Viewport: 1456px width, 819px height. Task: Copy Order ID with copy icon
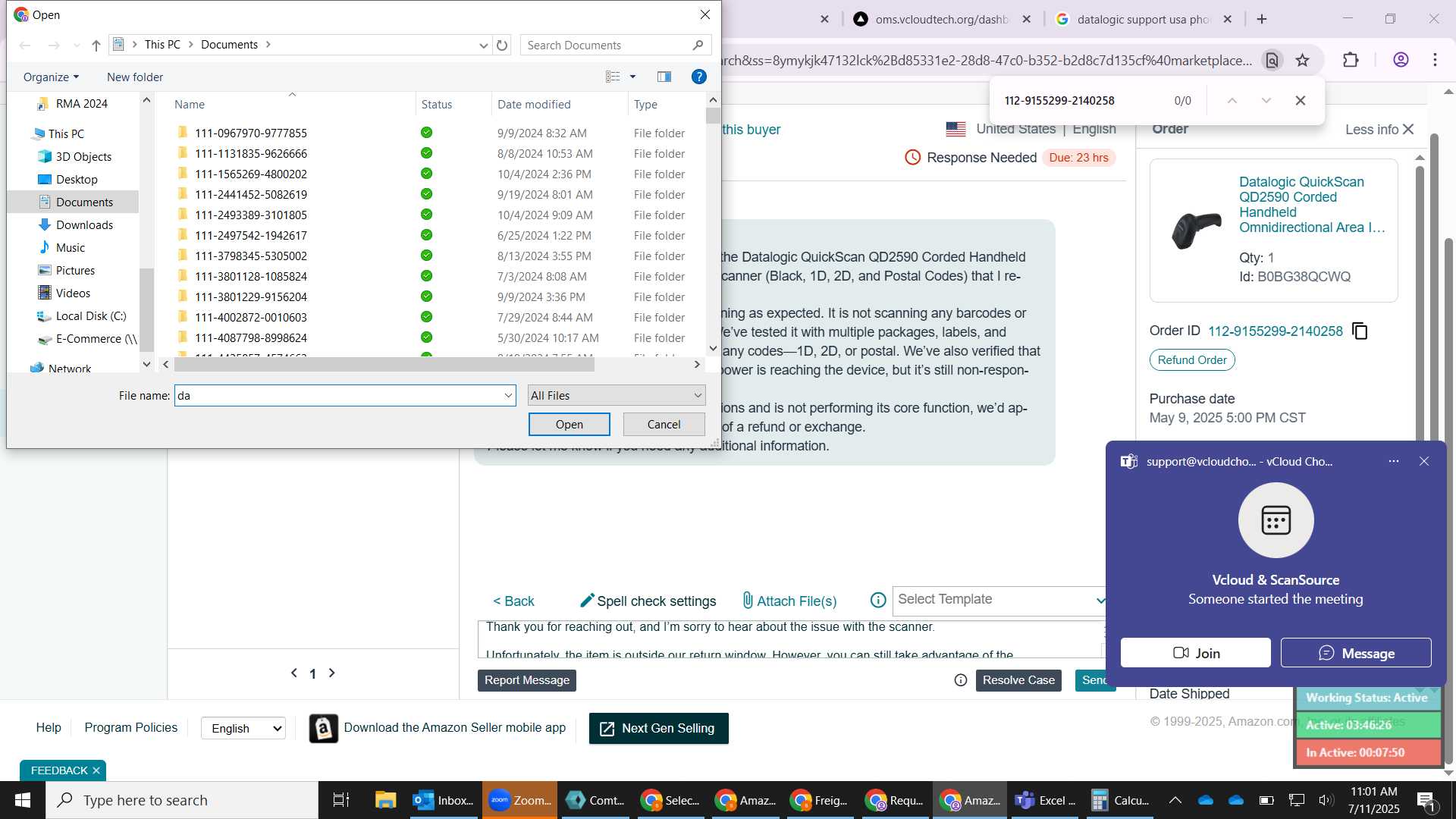pyautogui.click(x=1360, y=331)
